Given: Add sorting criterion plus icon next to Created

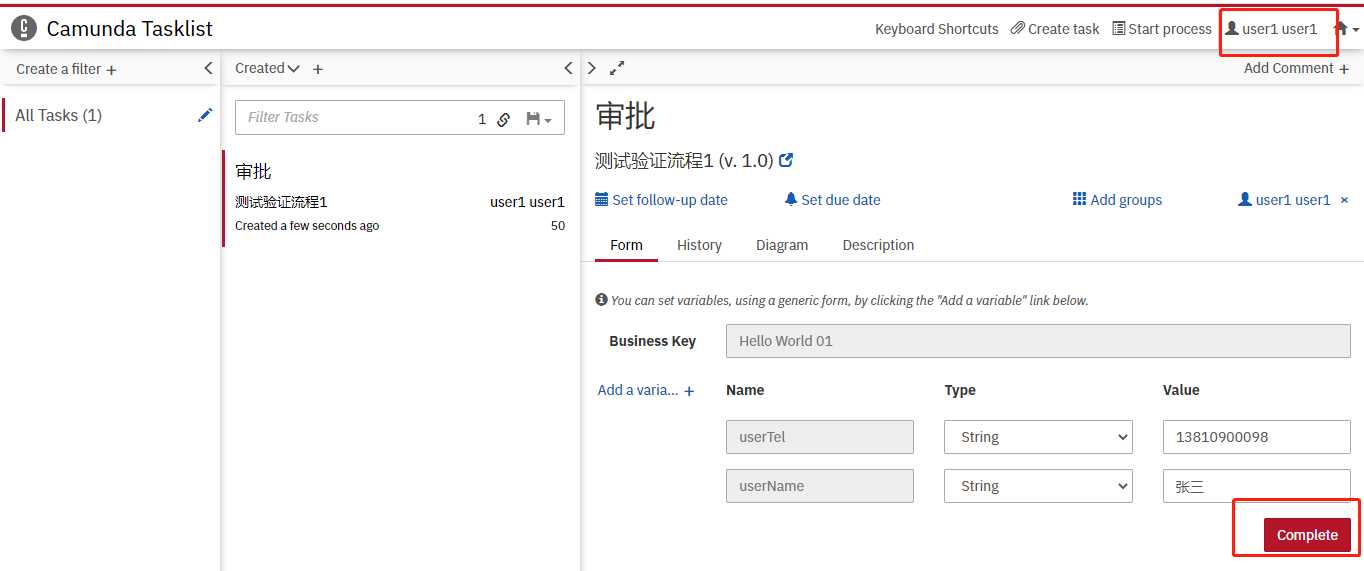Looking at the screenshot, I should (318, 69).
